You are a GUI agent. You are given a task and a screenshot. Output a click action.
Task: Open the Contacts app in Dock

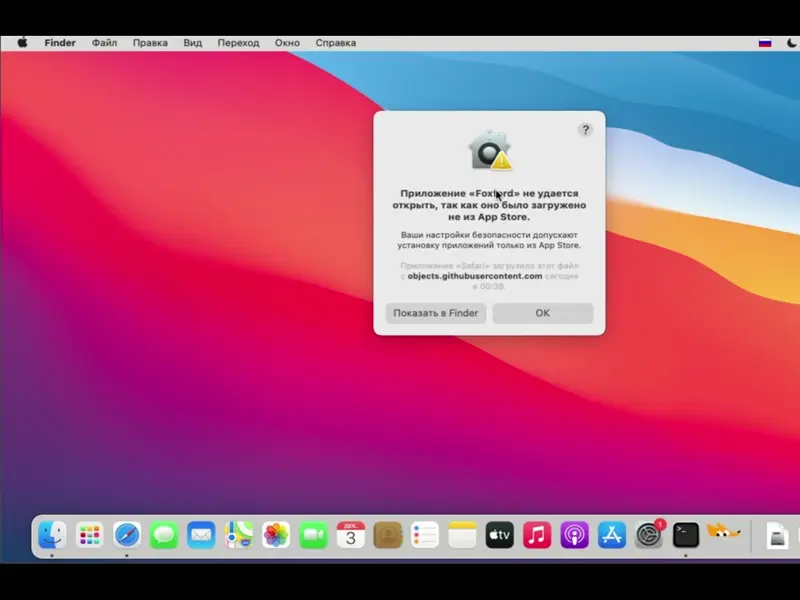point(388,535)
